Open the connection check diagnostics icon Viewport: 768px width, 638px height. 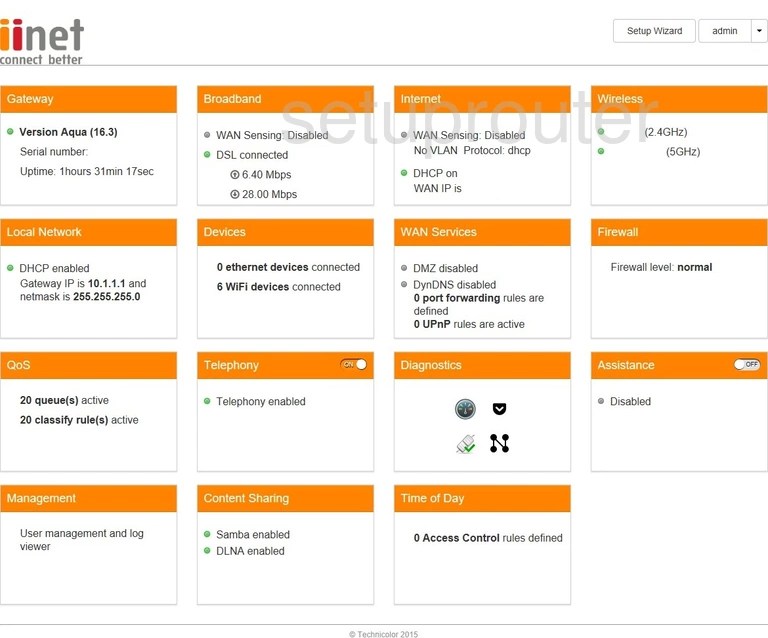pos(465,444)
